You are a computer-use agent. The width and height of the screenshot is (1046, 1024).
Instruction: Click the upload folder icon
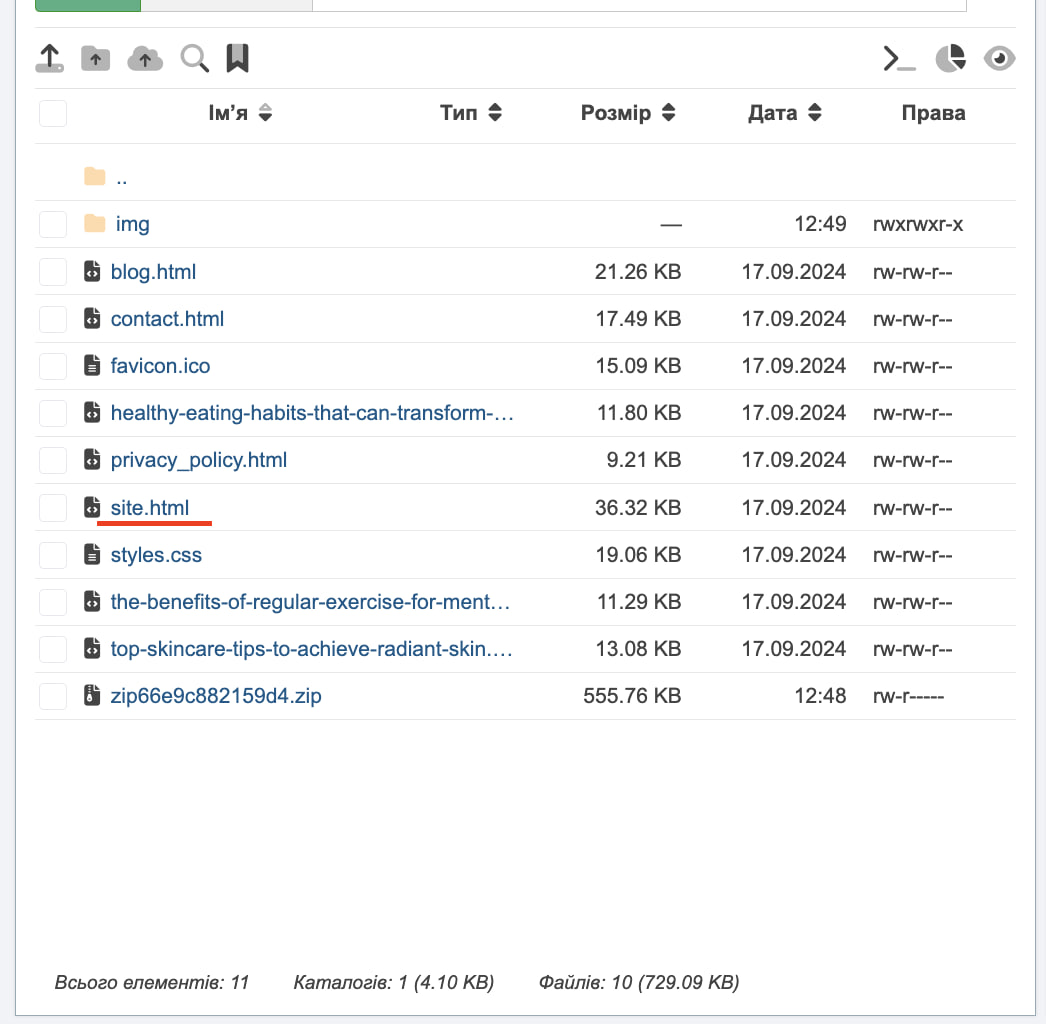[95, 59]
